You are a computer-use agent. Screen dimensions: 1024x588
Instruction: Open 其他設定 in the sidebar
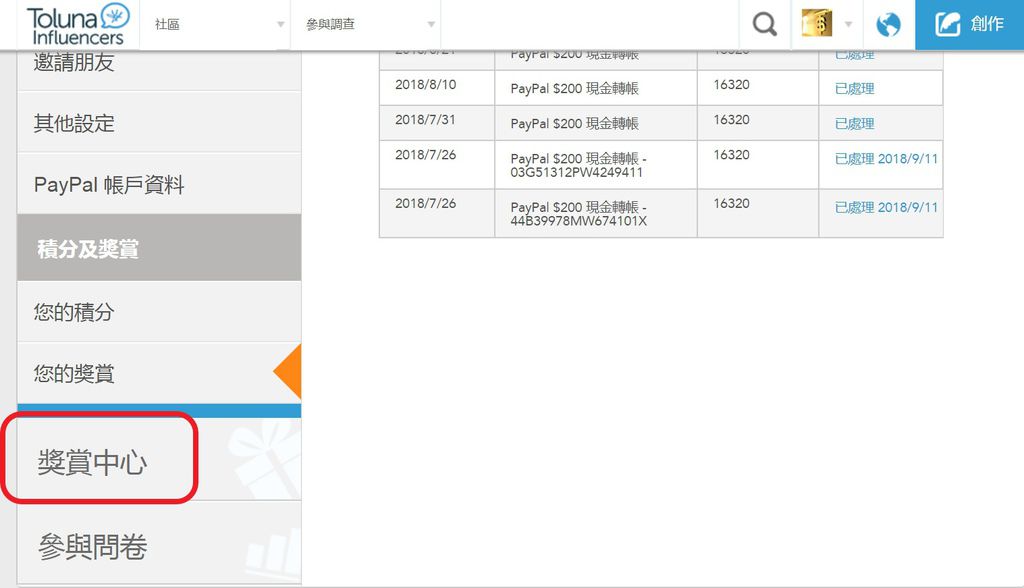[159, 123]
